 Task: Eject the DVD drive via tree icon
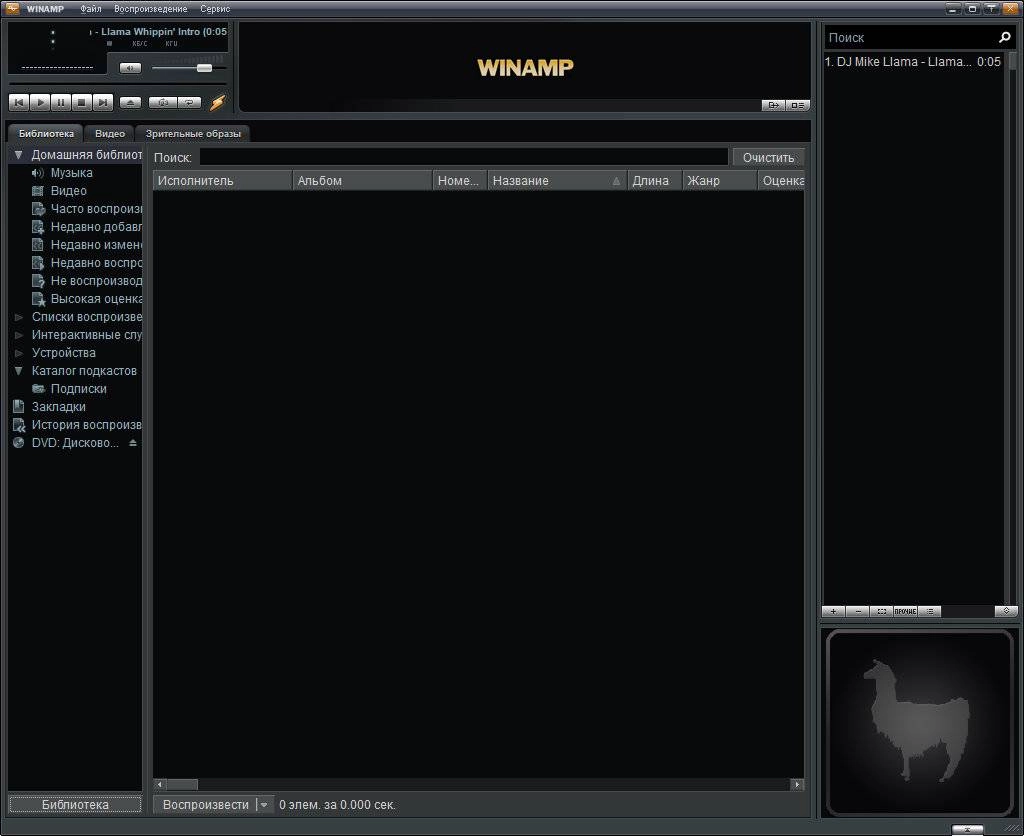click(x=133, y=443)
